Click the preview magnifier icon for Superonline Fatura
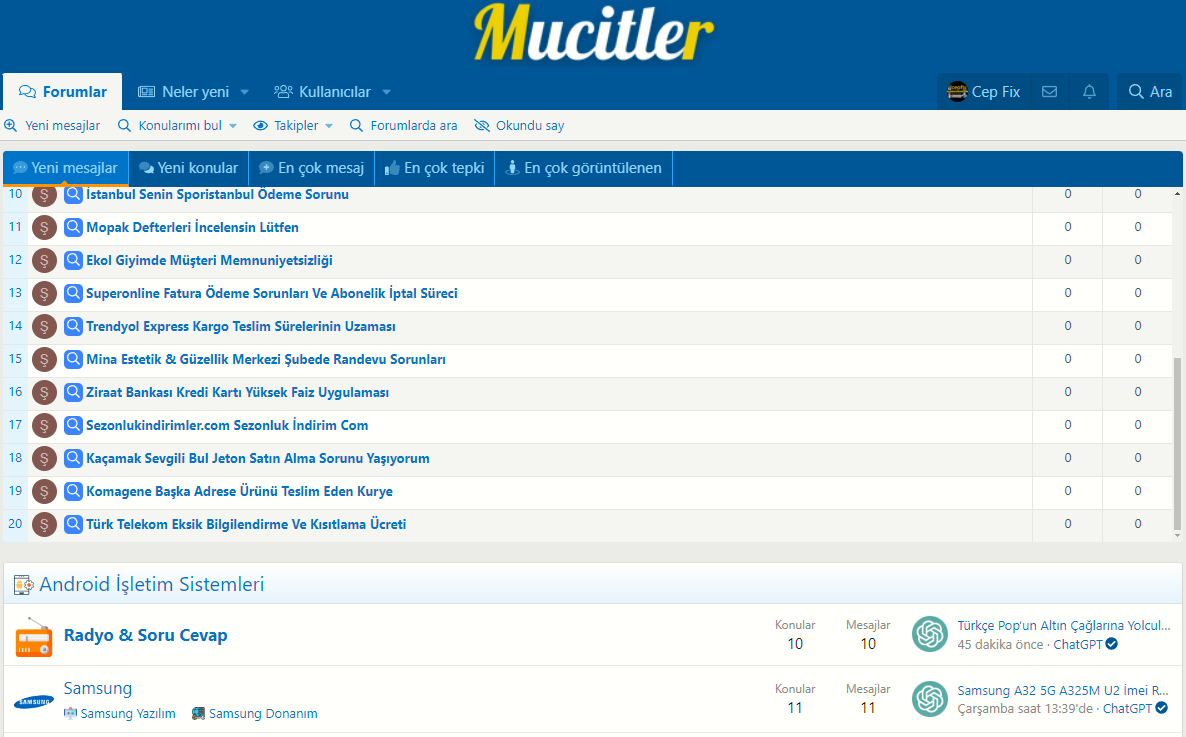The height and width of the screenshot is (737, 1186). pos(73,293)
